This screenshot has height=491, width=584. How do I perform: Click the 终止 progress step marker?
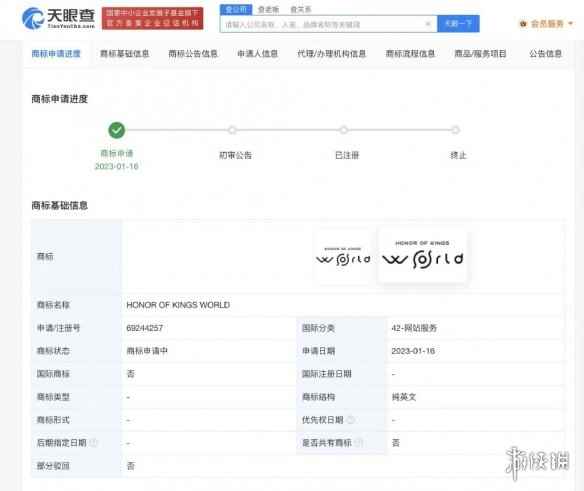click(455, 130)
